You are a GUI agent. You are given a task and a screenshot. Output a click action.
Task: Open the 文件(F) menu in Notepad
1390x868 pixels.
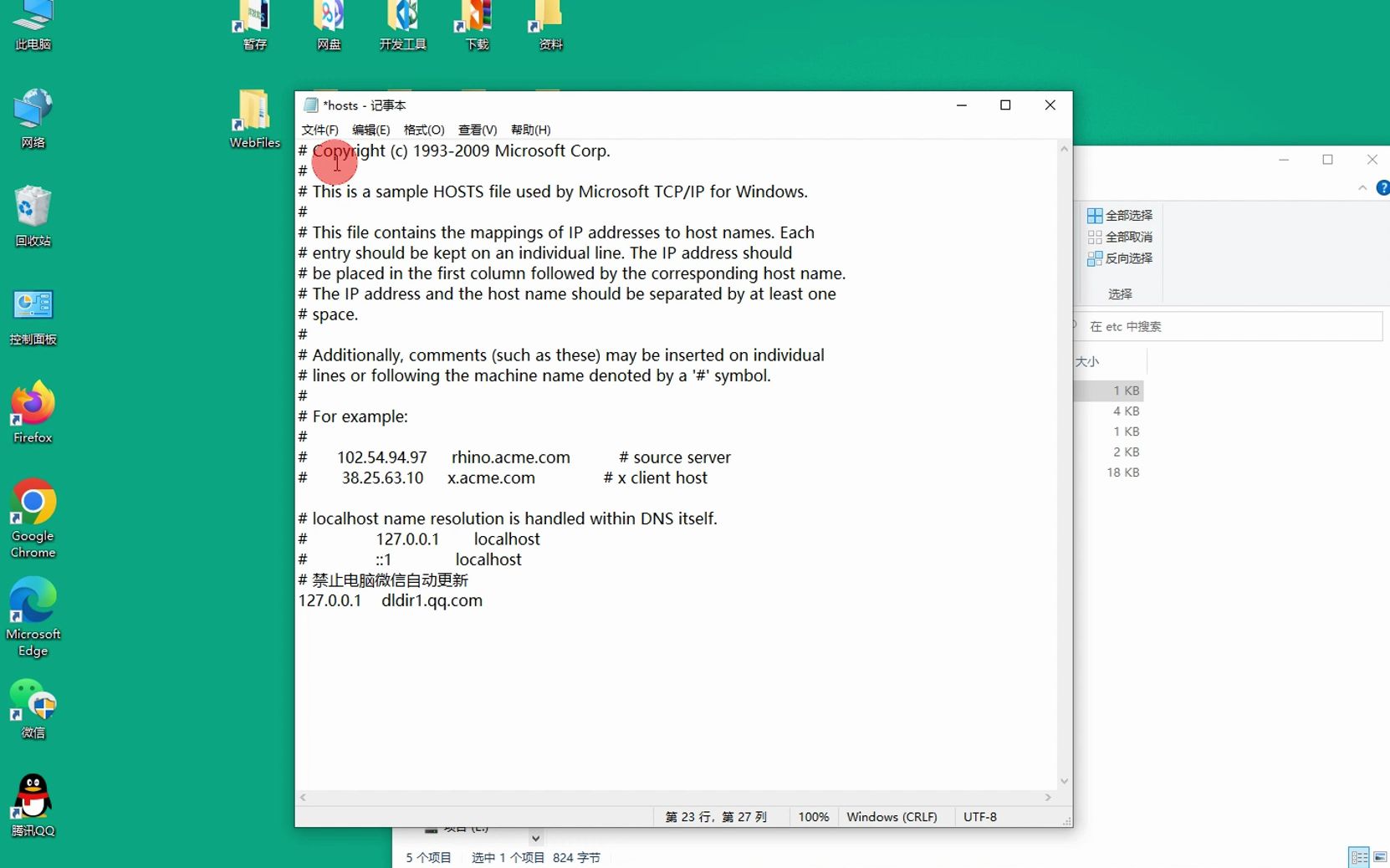(319, 130)
